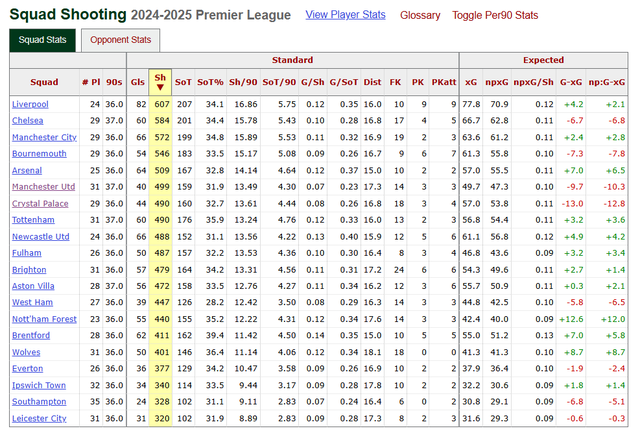
Task: Select Wolves' 18.1 Dist value
Action: pos(372,352)
